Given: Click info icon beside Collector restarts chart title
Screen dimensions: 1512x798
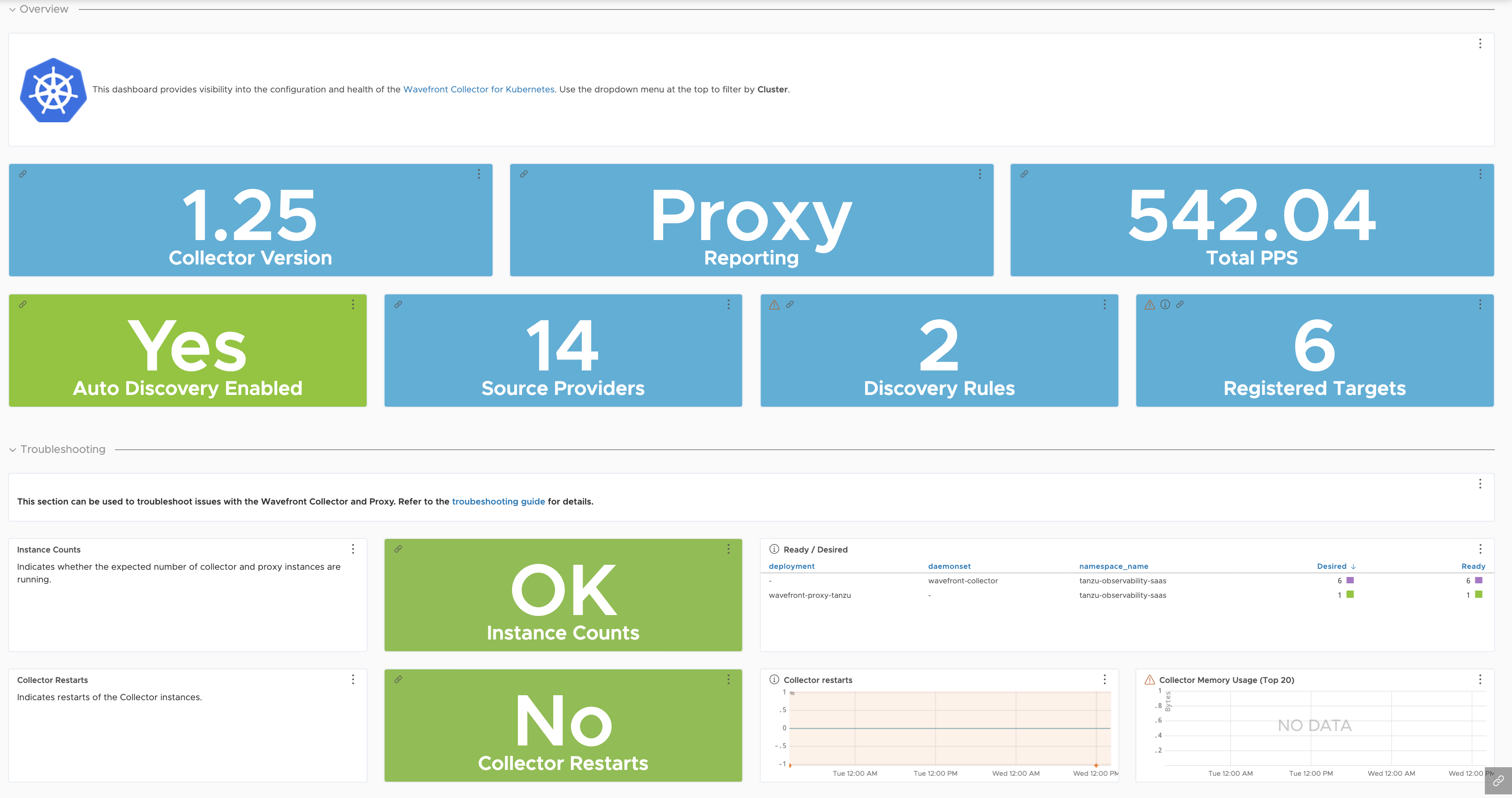Looking at the screenshot, I should click(x=774, y=679).
